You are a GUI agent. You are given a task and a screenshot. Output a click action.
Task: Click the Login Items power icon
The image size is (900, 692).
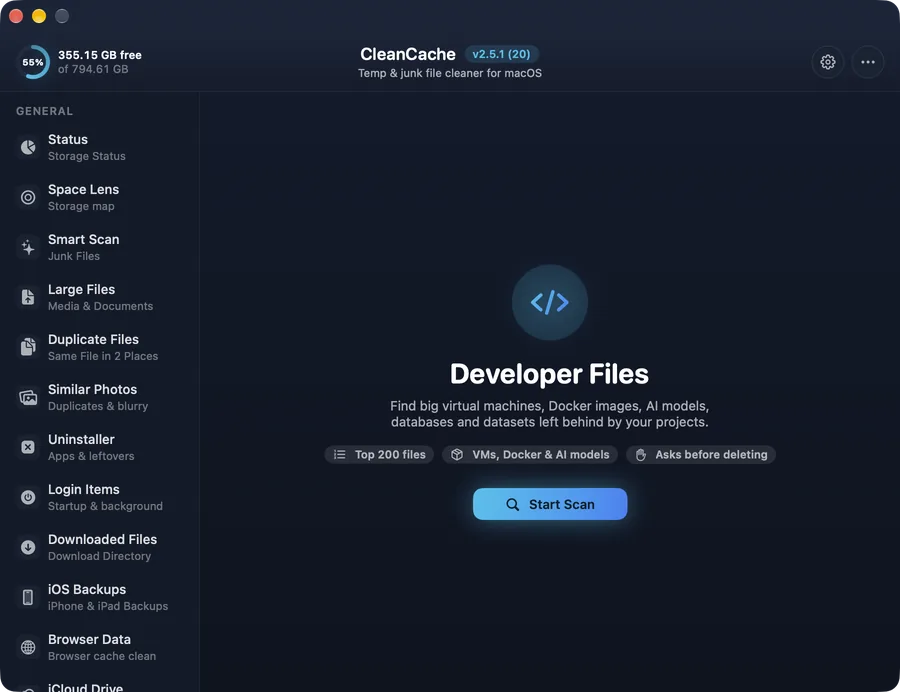click(28, 497)
